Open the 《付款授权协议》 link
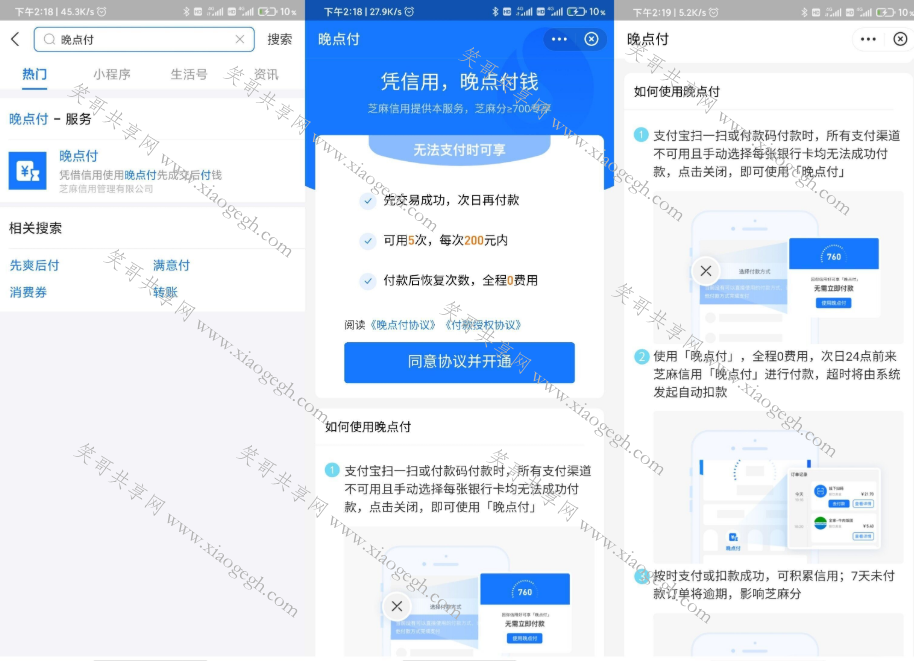Image resolution: width=914 pixels, height=661 pixels. [483, 325]
